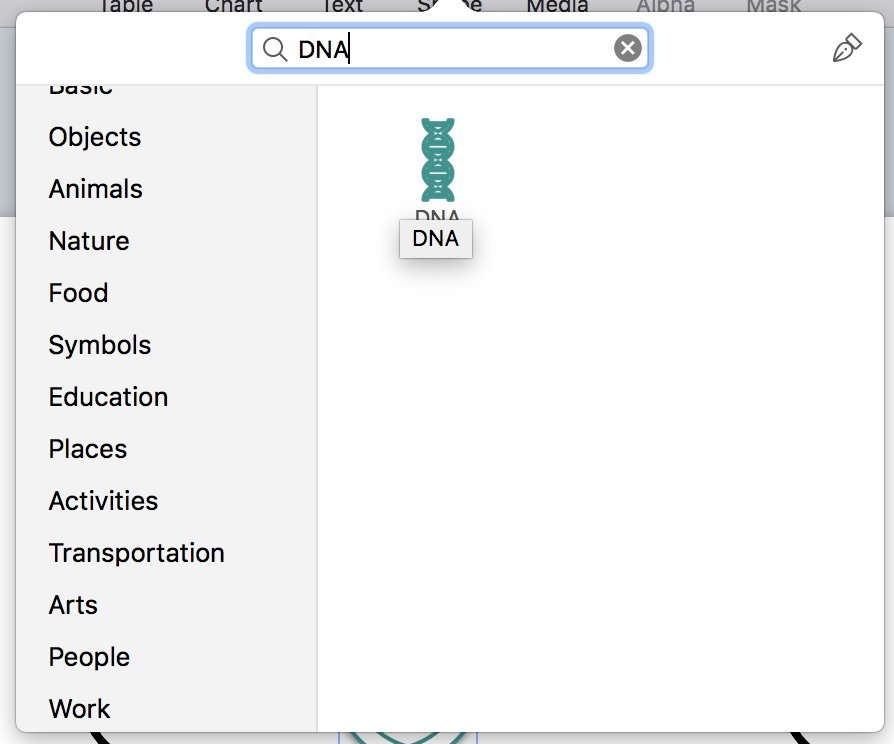Viewport: 894px width, 744px height.
Task: Select the Objects category
Action: pos(95,137)
